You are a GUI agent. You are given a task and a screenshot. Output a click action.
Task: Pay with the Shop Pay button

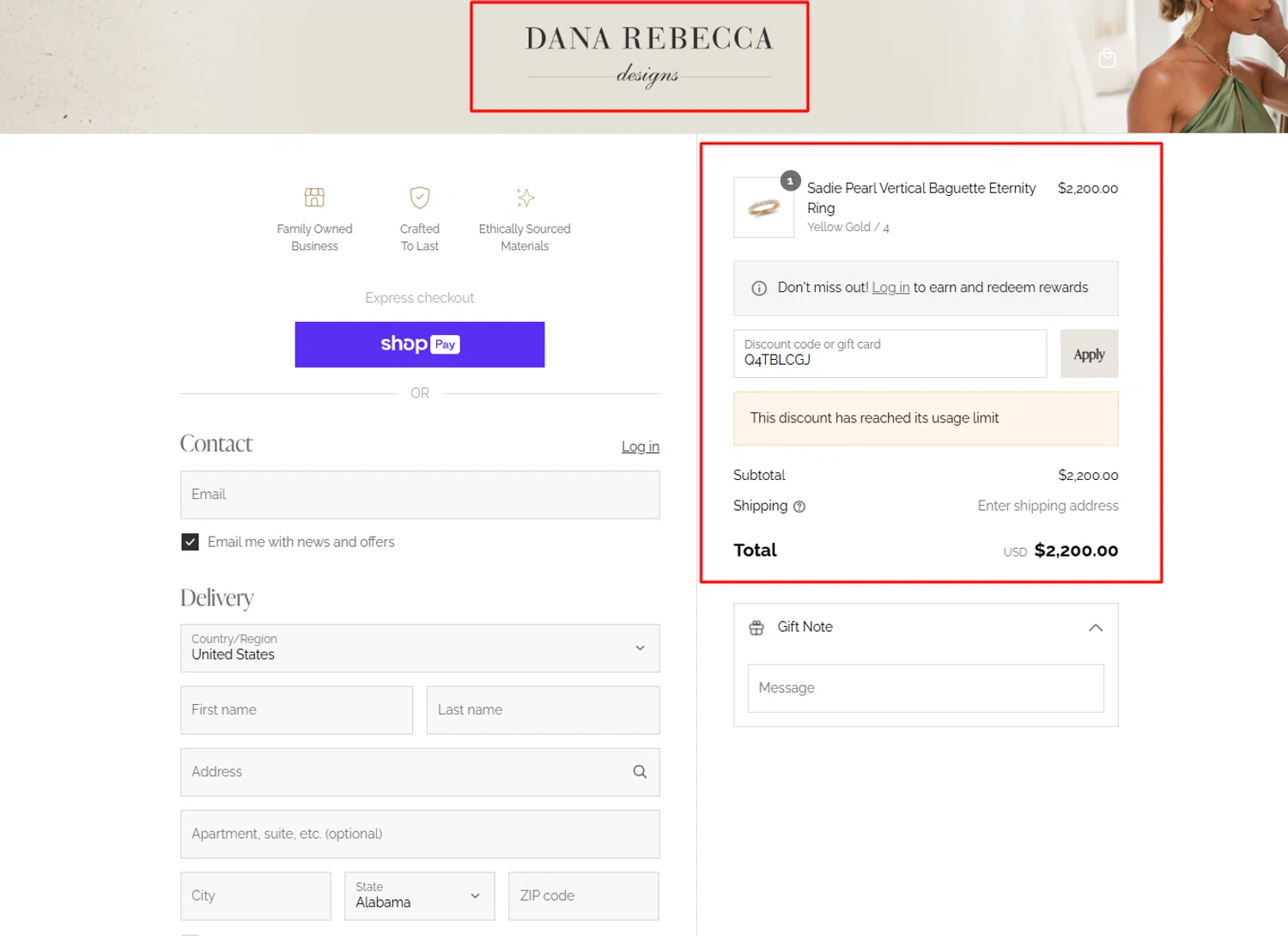[419, 344]
